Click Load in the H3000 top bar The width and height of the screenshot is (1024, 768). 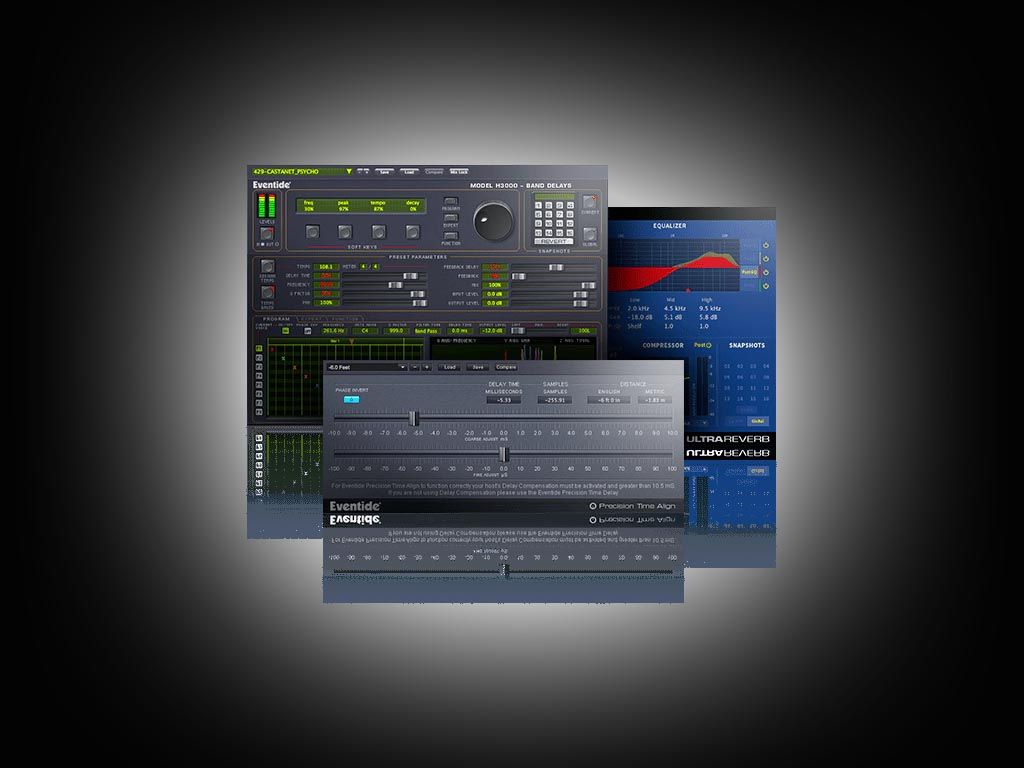[409, 172]
